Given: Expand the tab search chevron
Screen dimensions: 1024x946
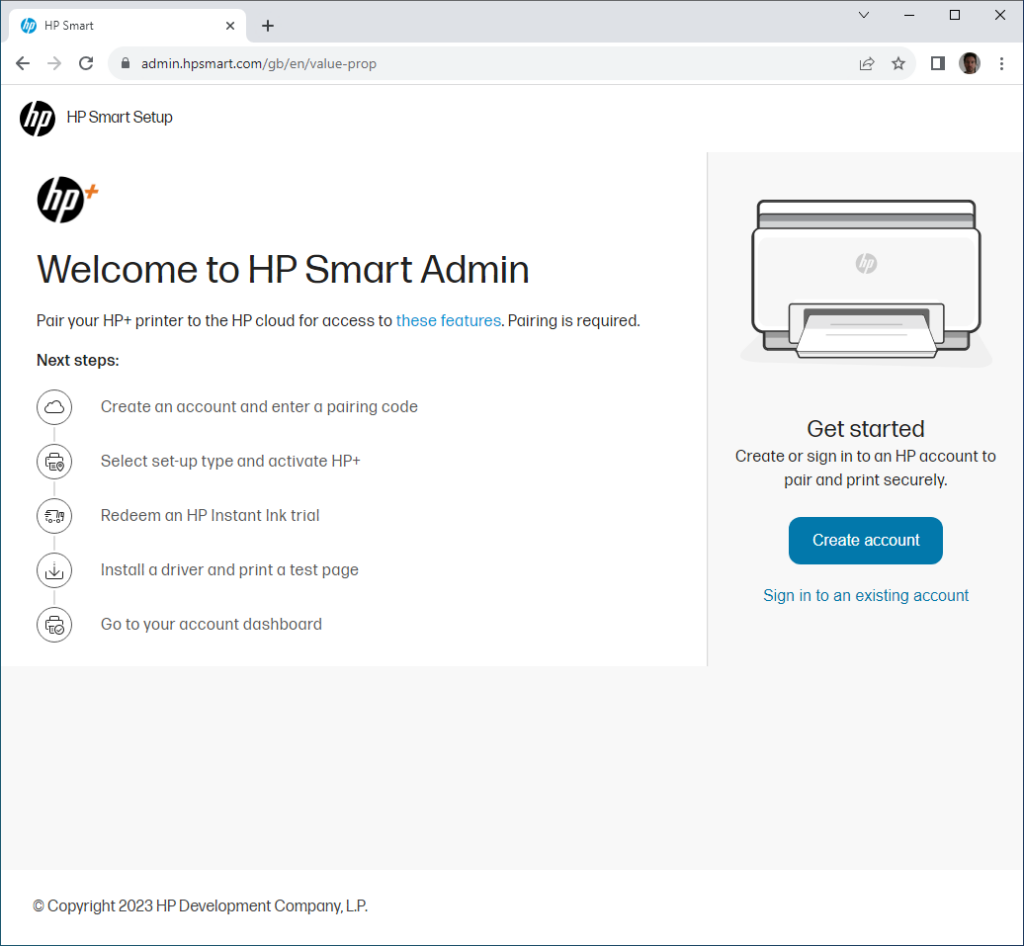Looking at the screenshot, I should click(x=863, y=15).
